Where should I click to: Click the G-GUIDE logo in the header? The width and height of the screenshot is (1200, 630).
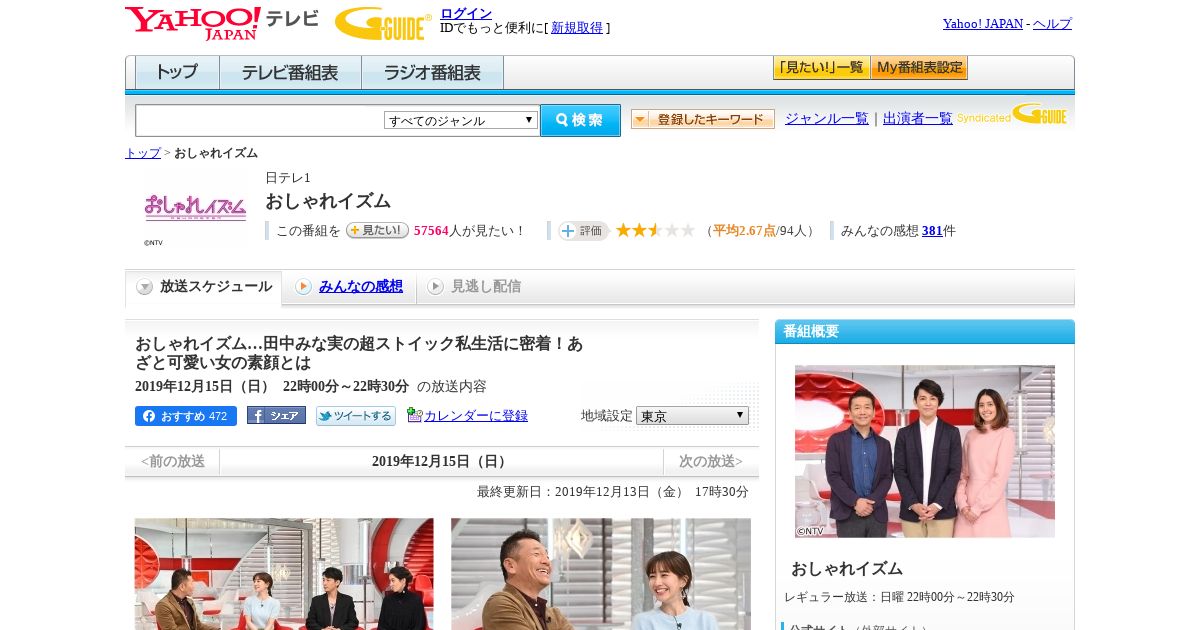click(x=383, y=24)
